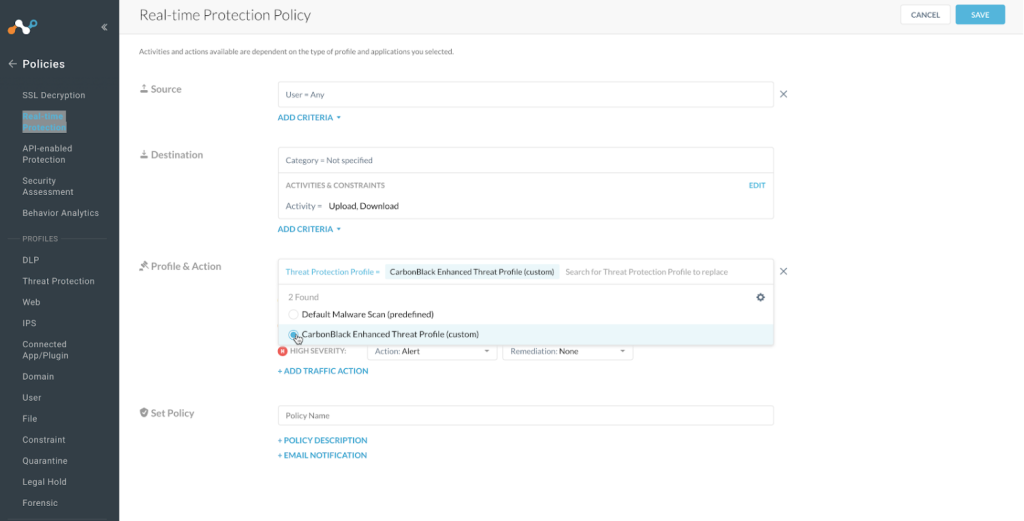The width and height of the screenshot is (1024, 521).
Task: Open the Legal Hold section
Action: (44, 482)
